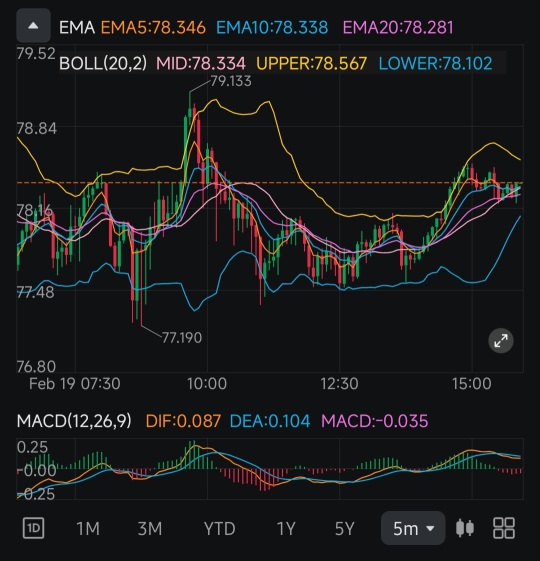This screenshot has height=561, width=540.
Task: Expand chart to fullscreen view
Action: [501, 341]
